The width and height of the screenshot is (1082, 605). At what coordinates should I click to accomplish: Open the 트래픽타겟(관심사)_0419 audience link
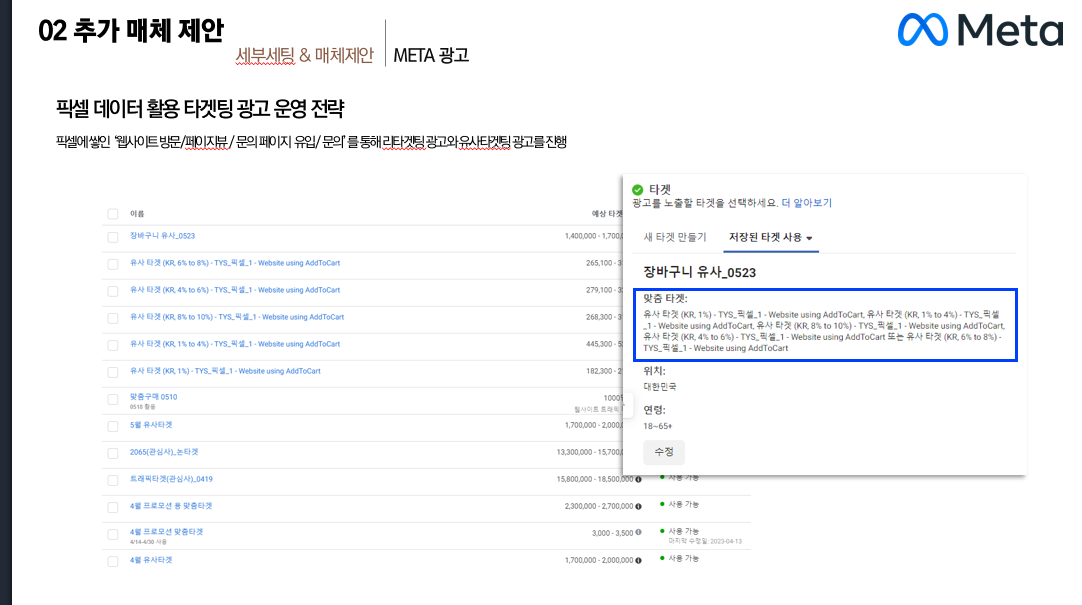click(171, 479)
